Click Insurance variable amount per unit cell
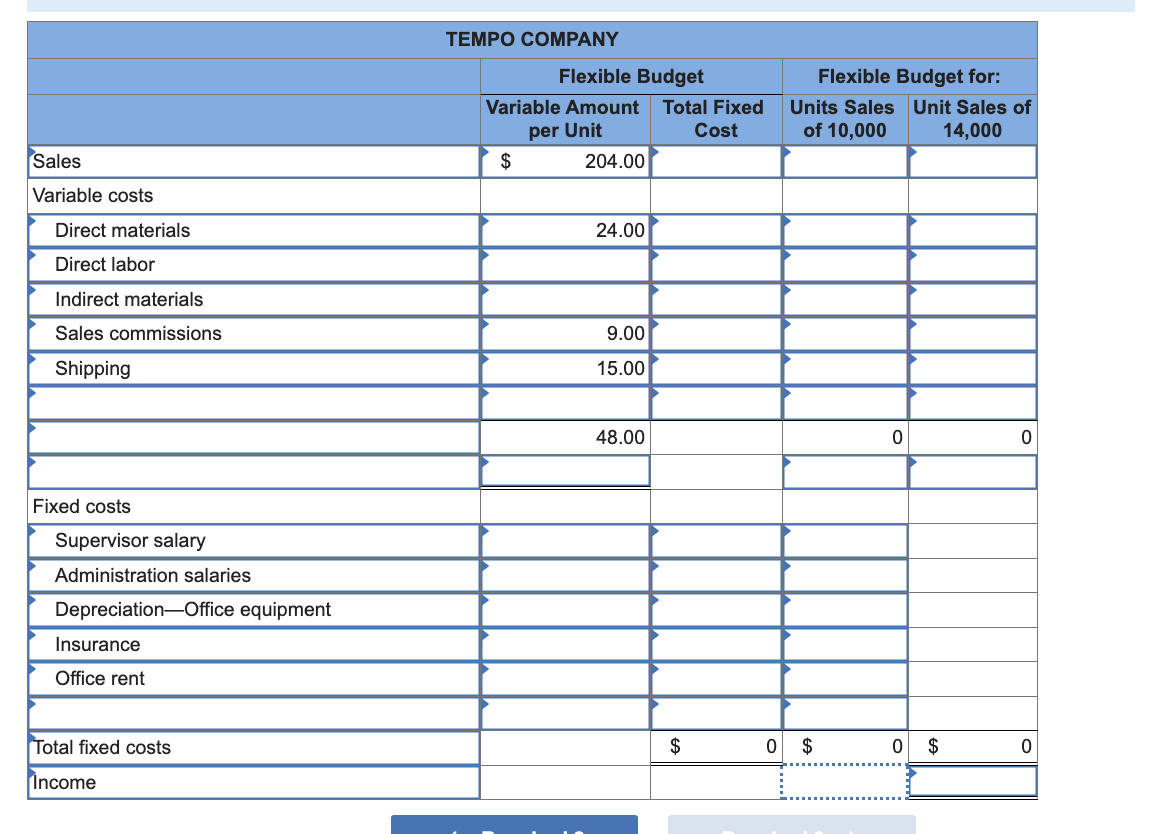The image size is (1172, 834). coord(565,644)
